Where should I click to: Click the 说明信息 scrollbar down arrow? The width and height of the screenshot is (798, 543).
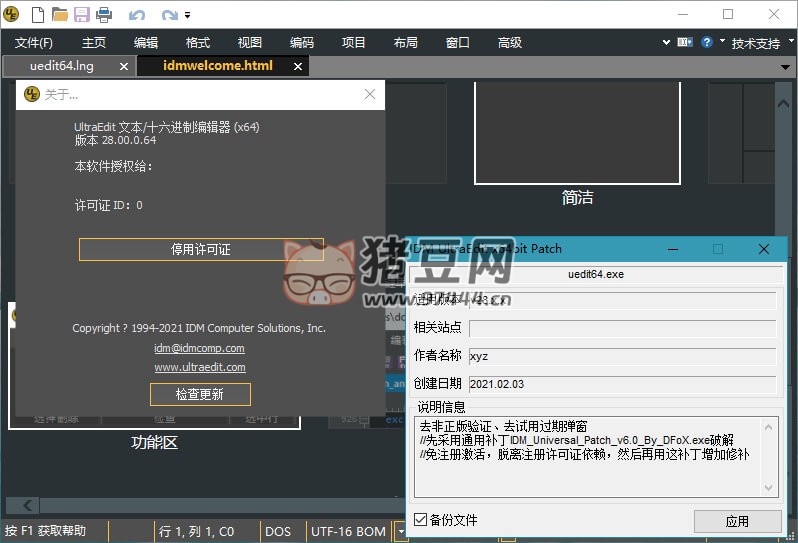pyautogui.click(x=770, y=487)
